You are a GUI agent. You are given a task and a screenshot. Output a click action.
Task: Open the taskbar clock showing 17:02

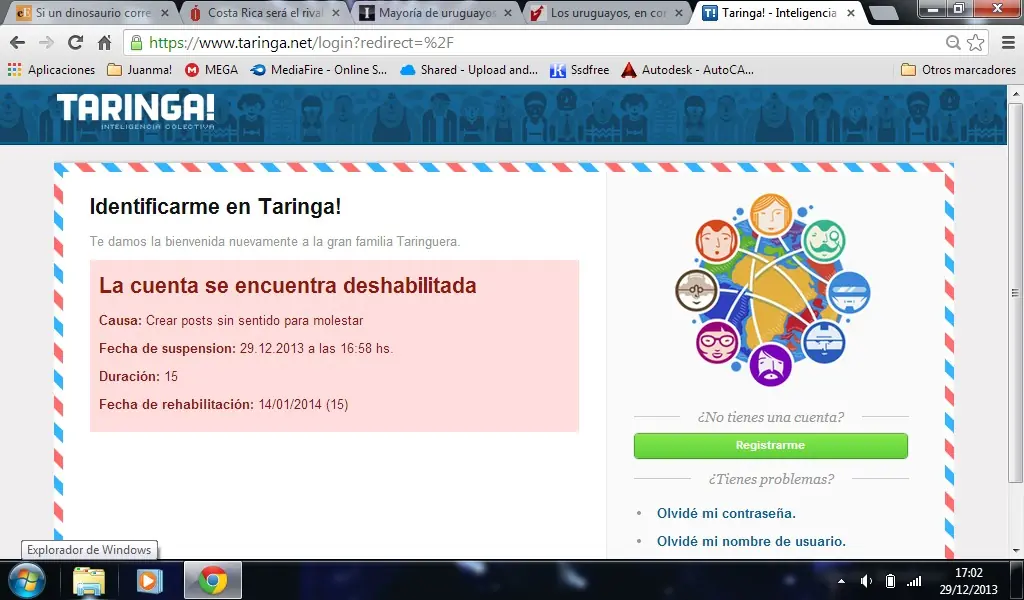point(968,580)
